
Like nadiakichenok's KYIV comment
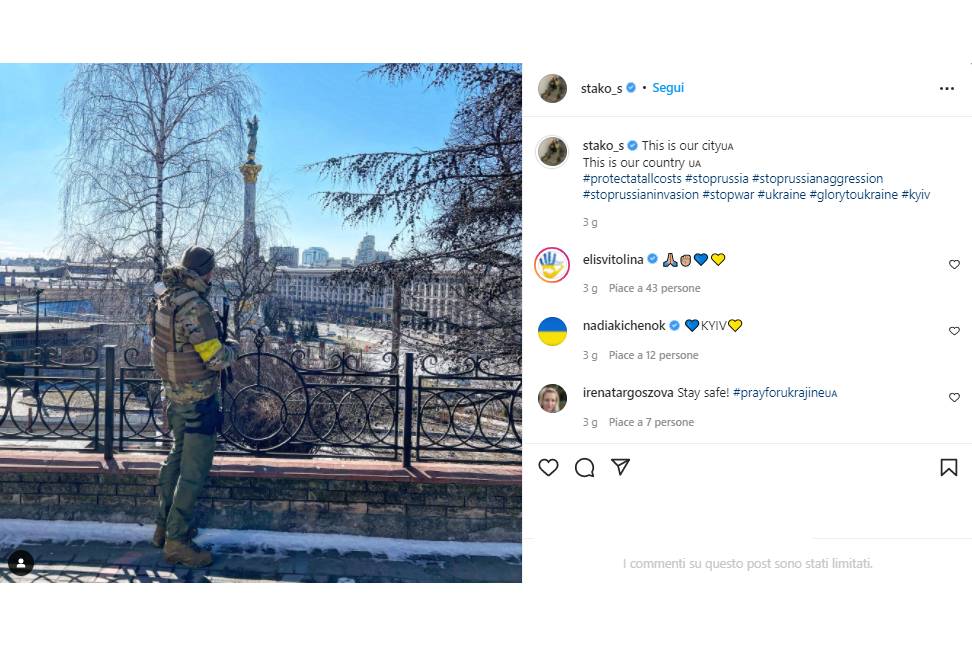coord(954,331)
